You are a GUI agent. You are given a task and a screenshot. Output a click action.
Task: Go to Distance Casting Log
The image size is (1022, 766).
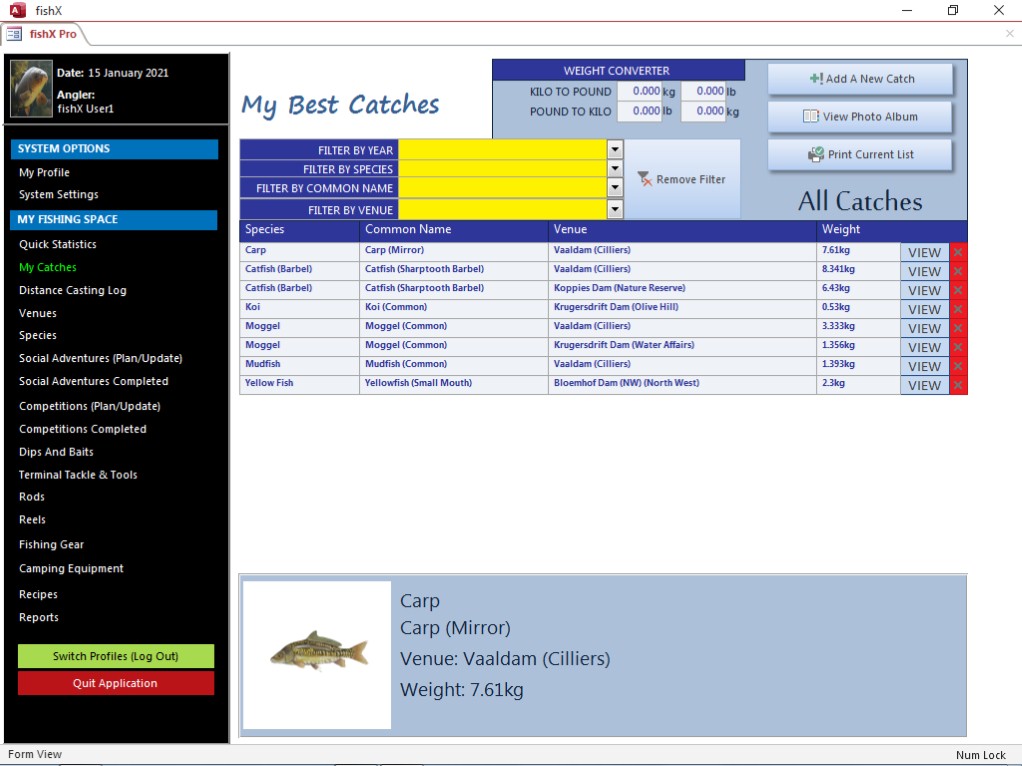point(73,290)
